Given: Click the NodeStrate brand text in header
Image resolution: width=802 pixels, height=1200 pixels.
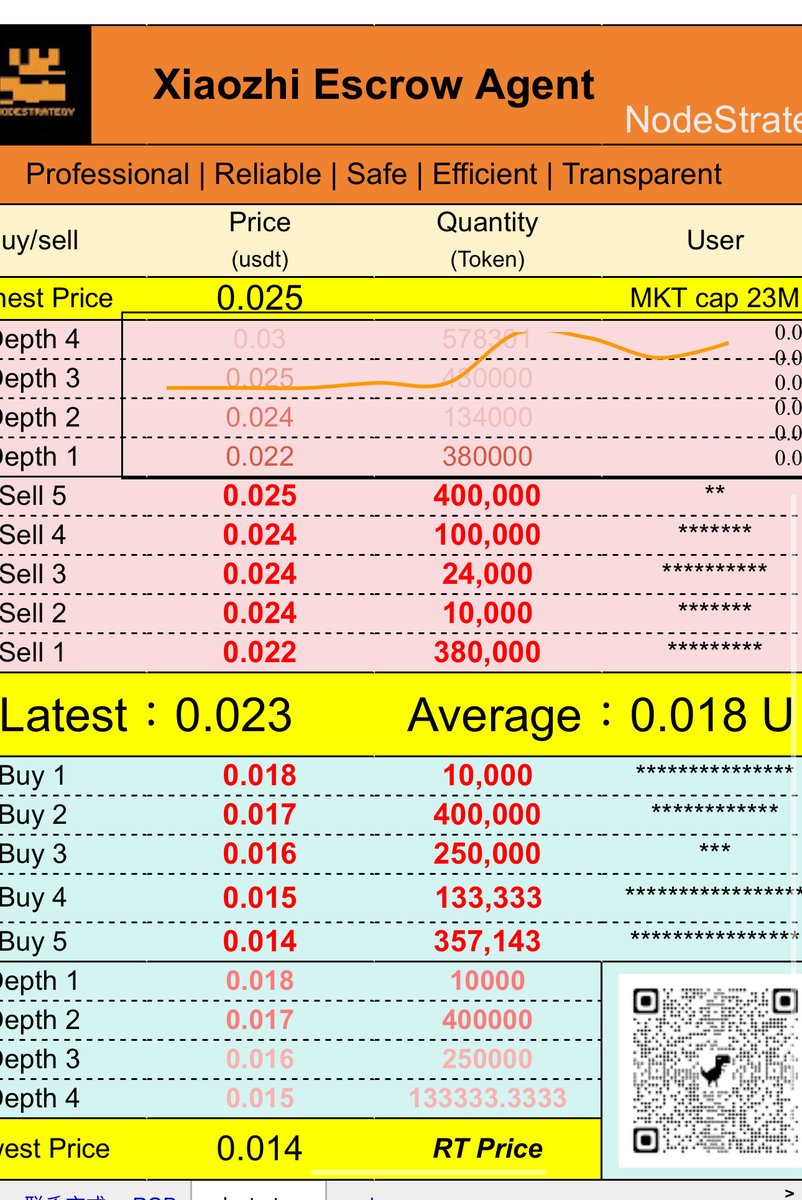Looking at the screenshot, I should click(713, 120).
